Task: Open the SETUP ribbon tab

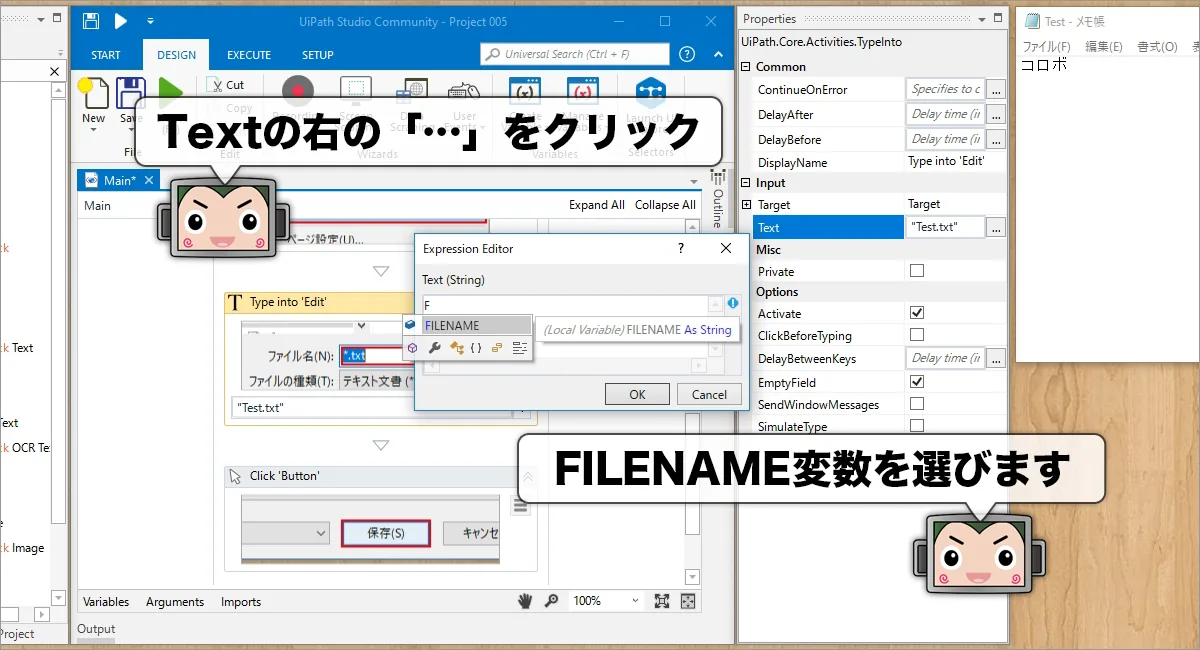Action: click(318, 55)
